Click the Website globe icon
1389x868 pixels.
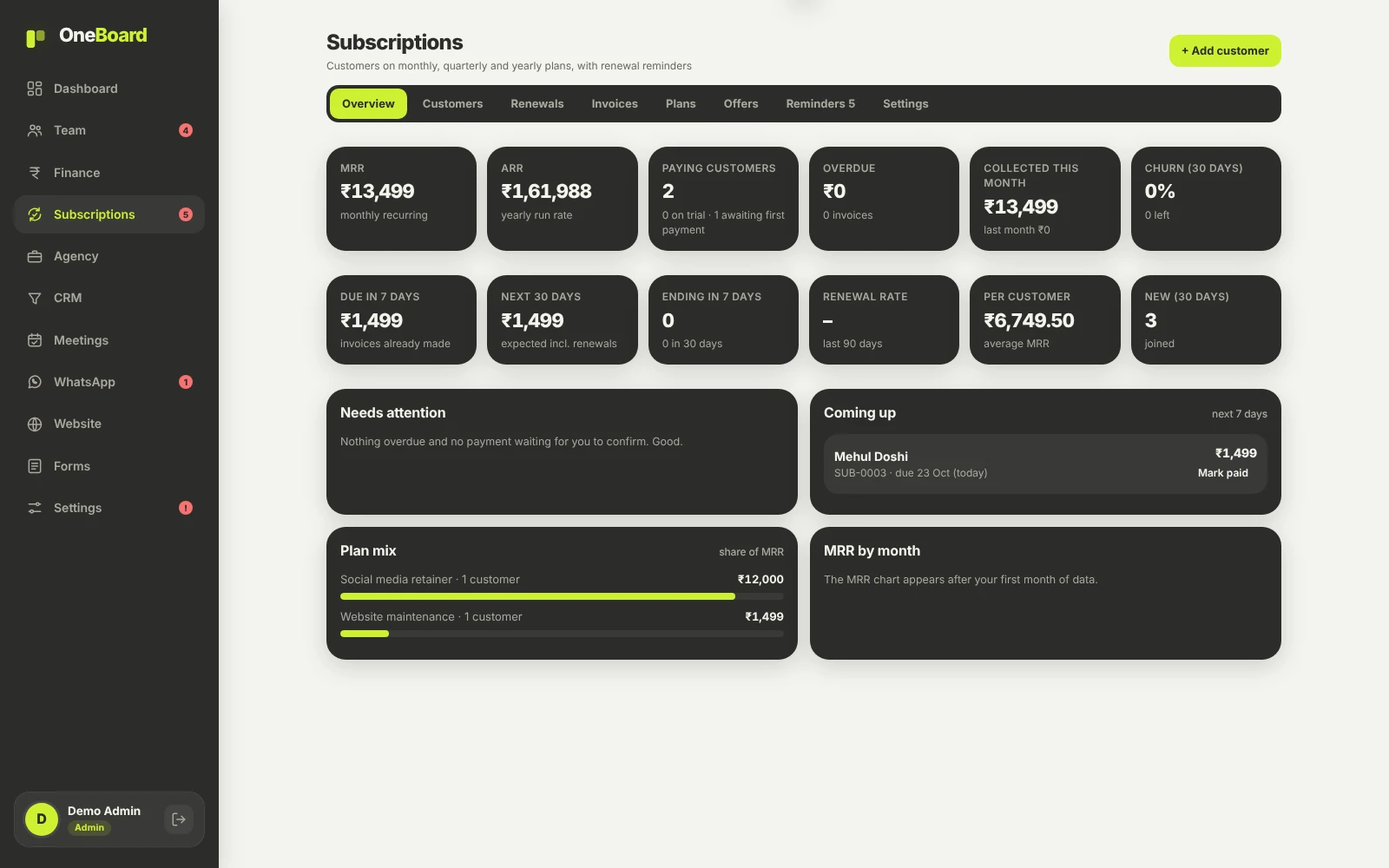(x=35, y=424)
